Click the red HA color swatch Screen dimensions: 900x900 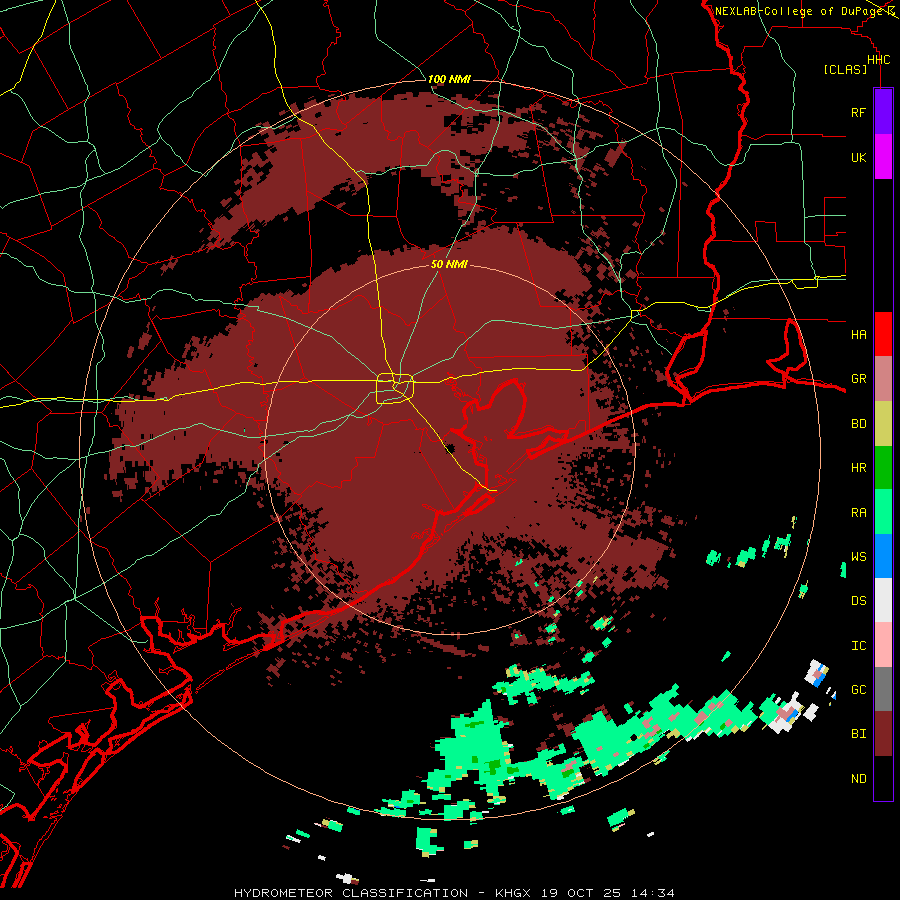click(x=883, y=334)
